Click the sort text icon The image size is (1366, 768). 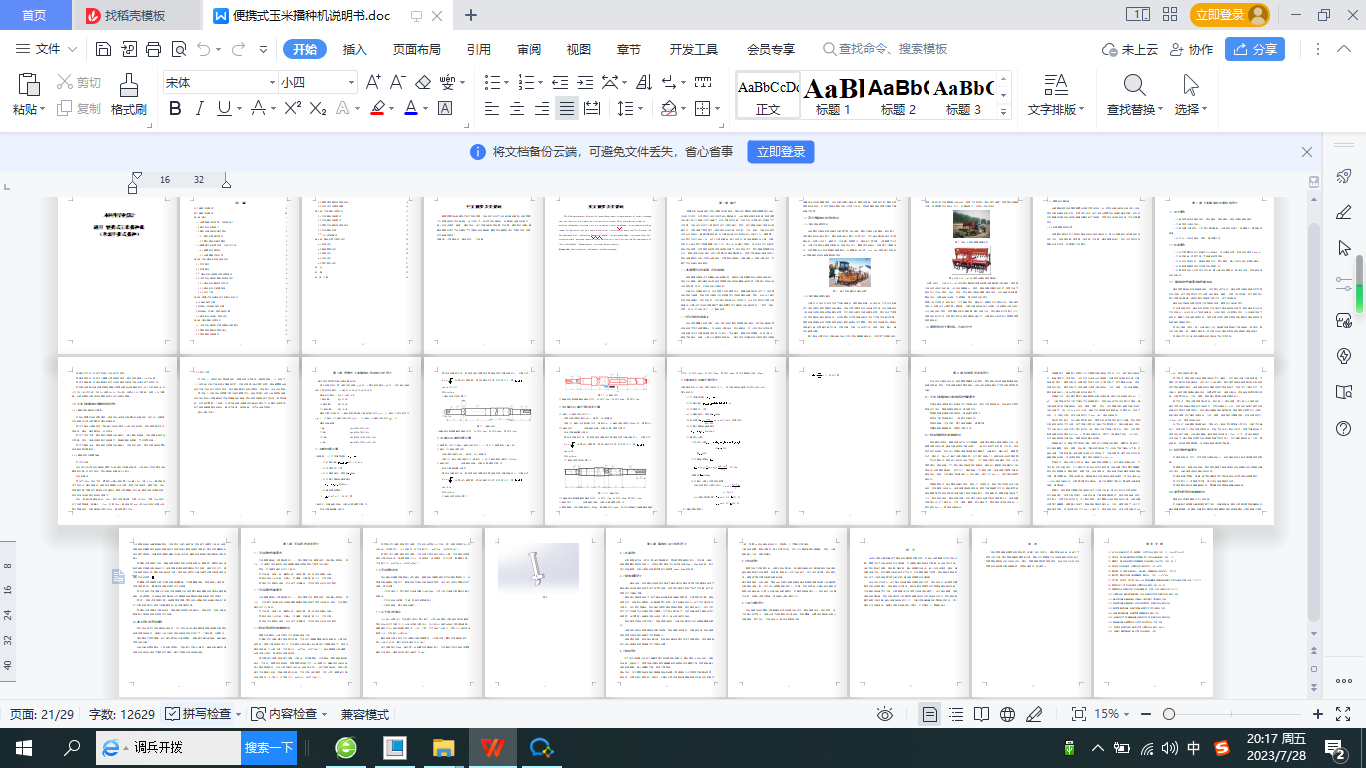click(644, 82)
